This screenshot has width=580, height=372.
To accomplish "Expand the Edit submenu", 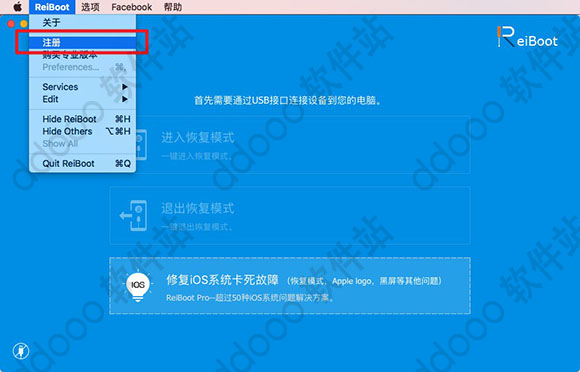I will (x=82, y=99).
